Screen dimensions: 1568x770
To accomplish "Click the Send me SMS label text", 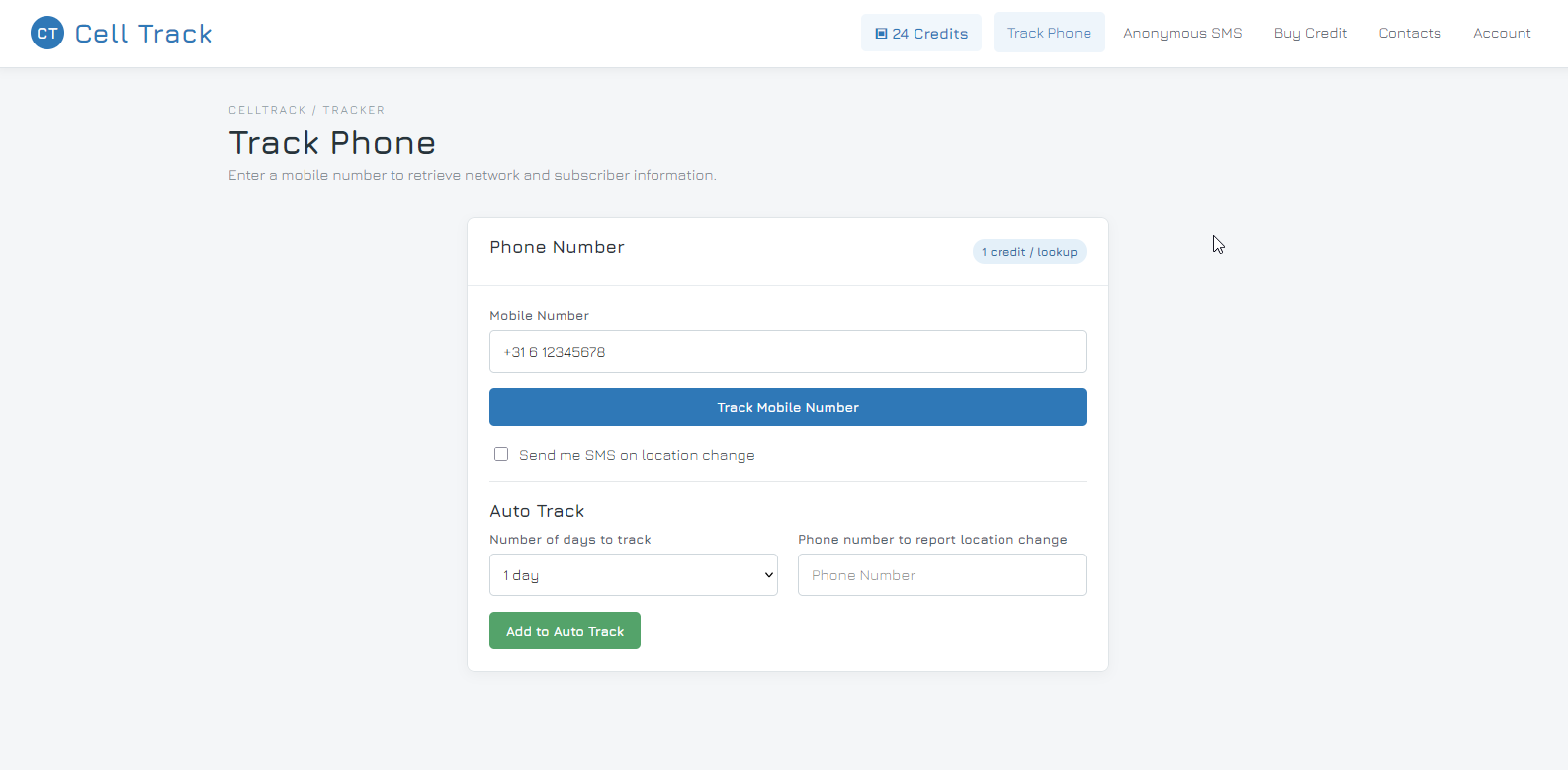I will click(x=637, y=455).
